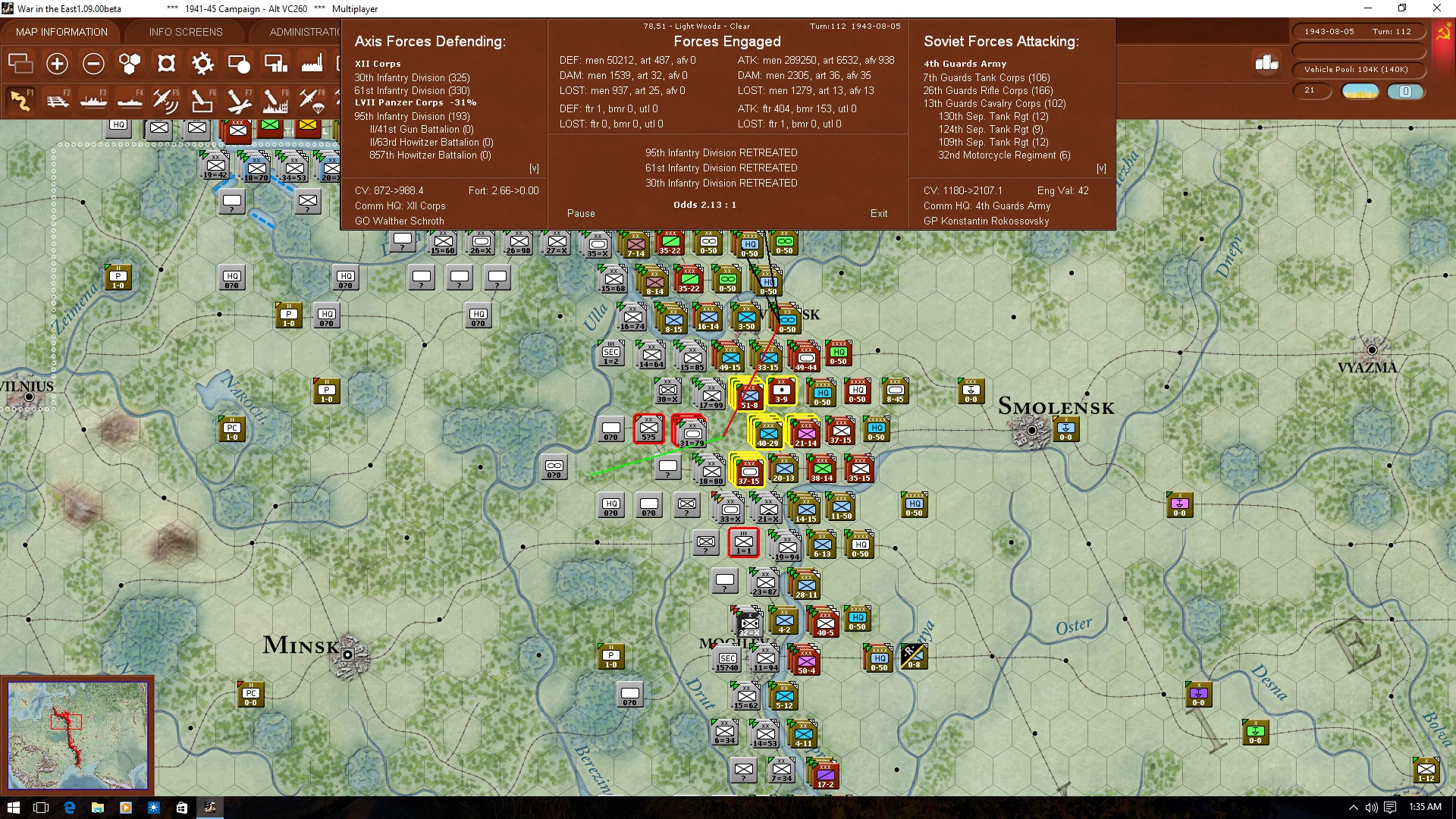Open File Explorer from the taskbar
The image size is (1456, 819).
(x=98, y=808)
